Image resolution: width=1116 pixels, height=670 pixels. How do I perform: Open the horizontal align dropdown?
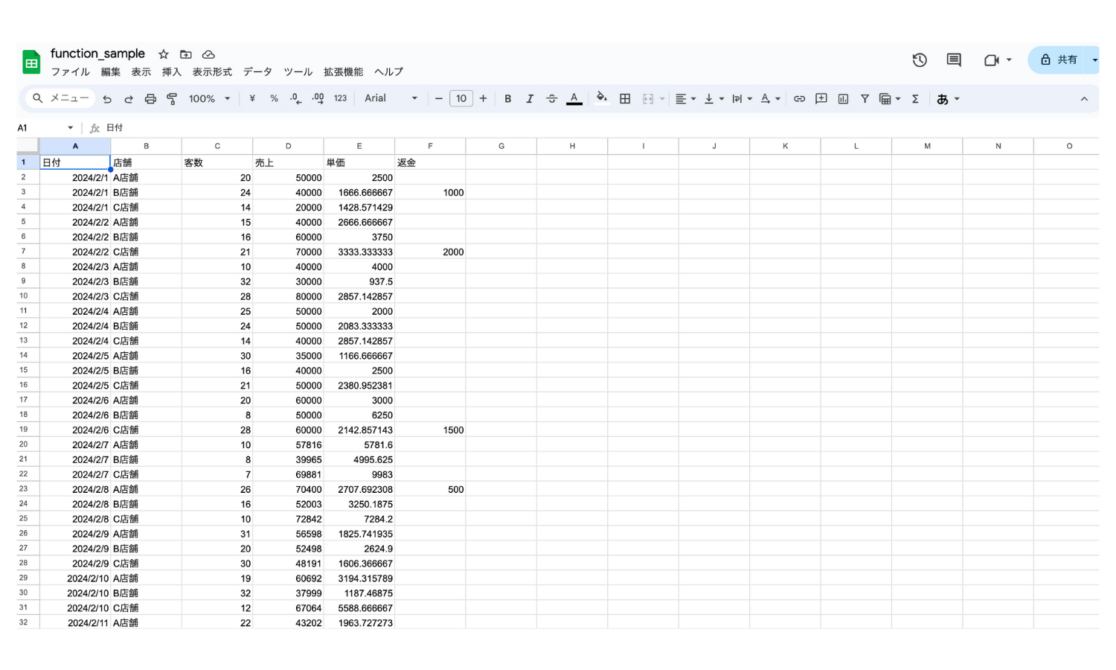coord(685,99)
